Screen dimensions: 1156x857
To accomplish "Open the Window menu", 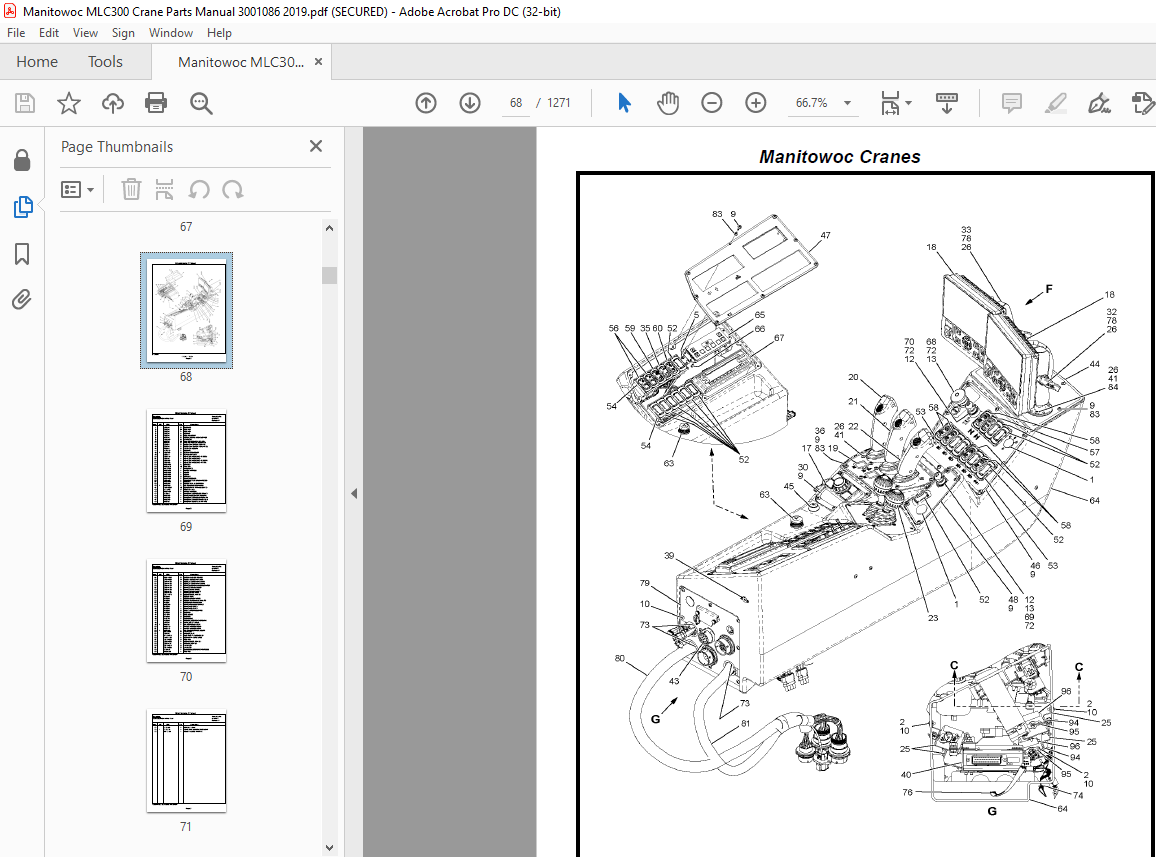I will click(x=170, y=33).
